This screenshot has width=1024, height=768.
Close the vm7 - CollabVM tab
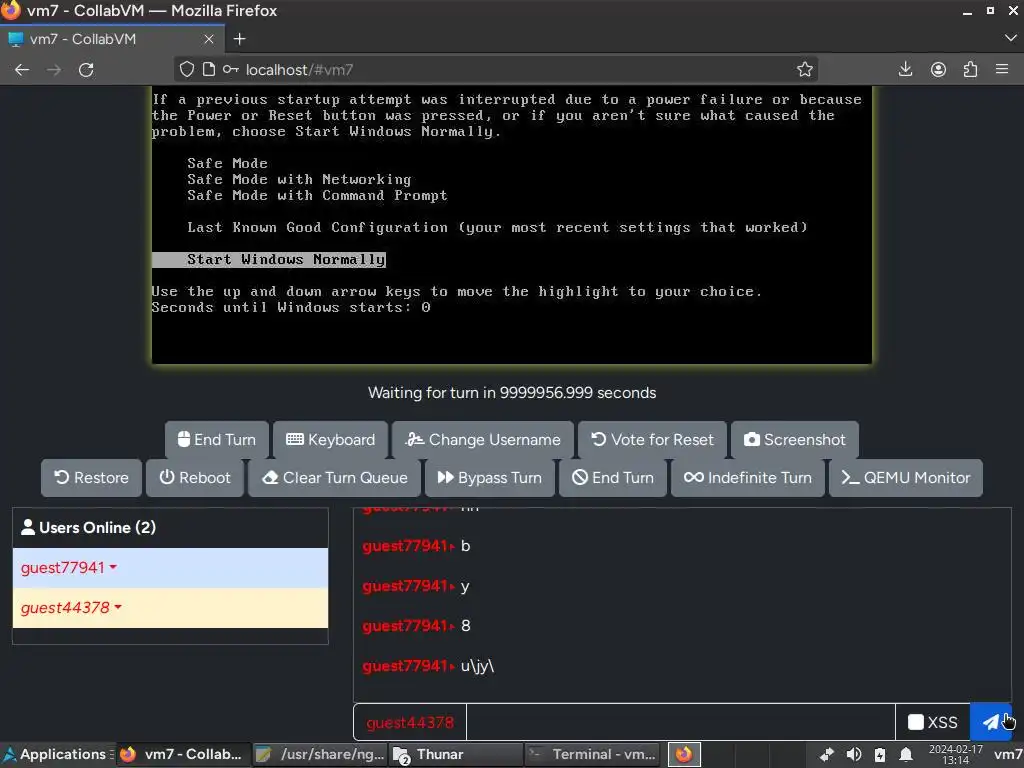[209, 39]
